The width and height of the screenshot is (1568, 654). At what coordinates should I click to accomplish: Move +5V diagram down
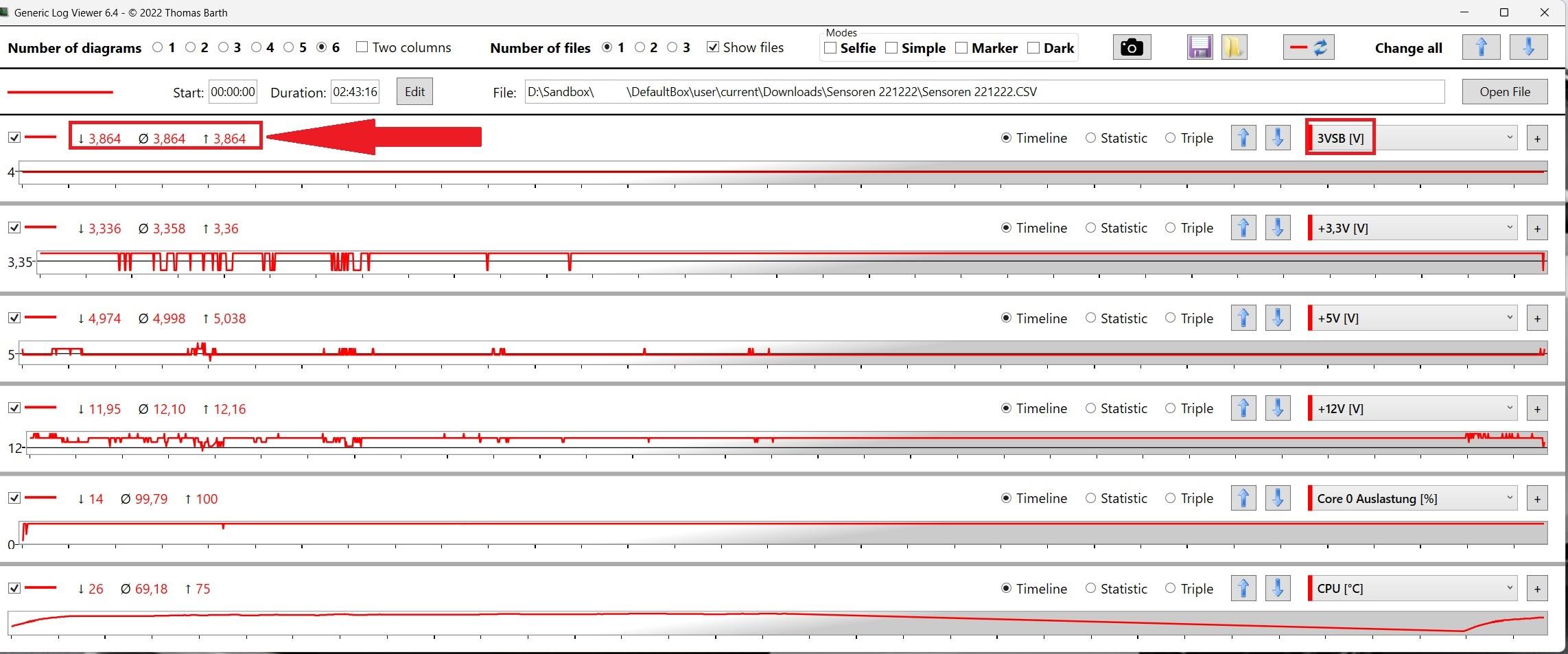point(1278,318)
